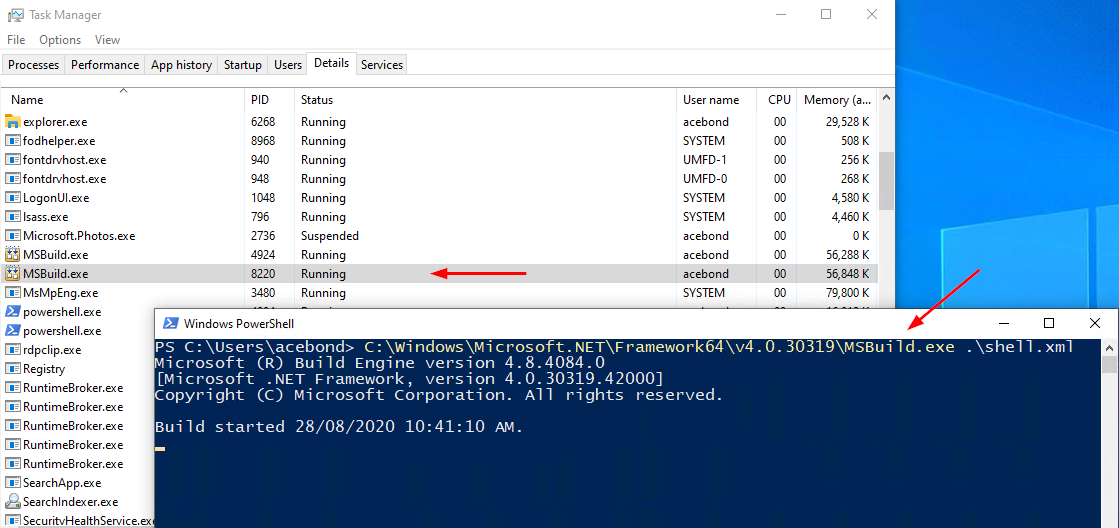Click the MsMpEng.exe process icon
This screenshot has height=528, width=1119.
point(12,293)
